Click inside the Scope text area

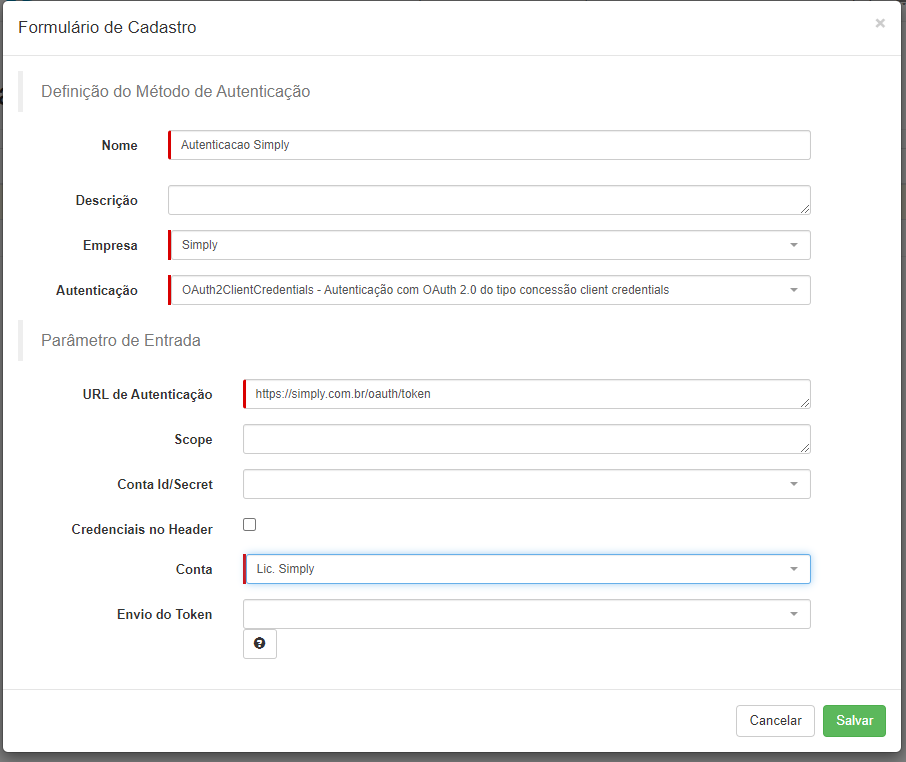[526, 439]
